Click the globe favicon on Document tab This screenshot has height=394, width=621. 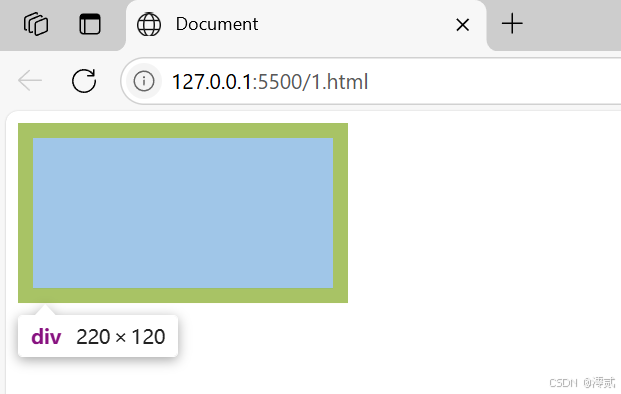[149, 24]
